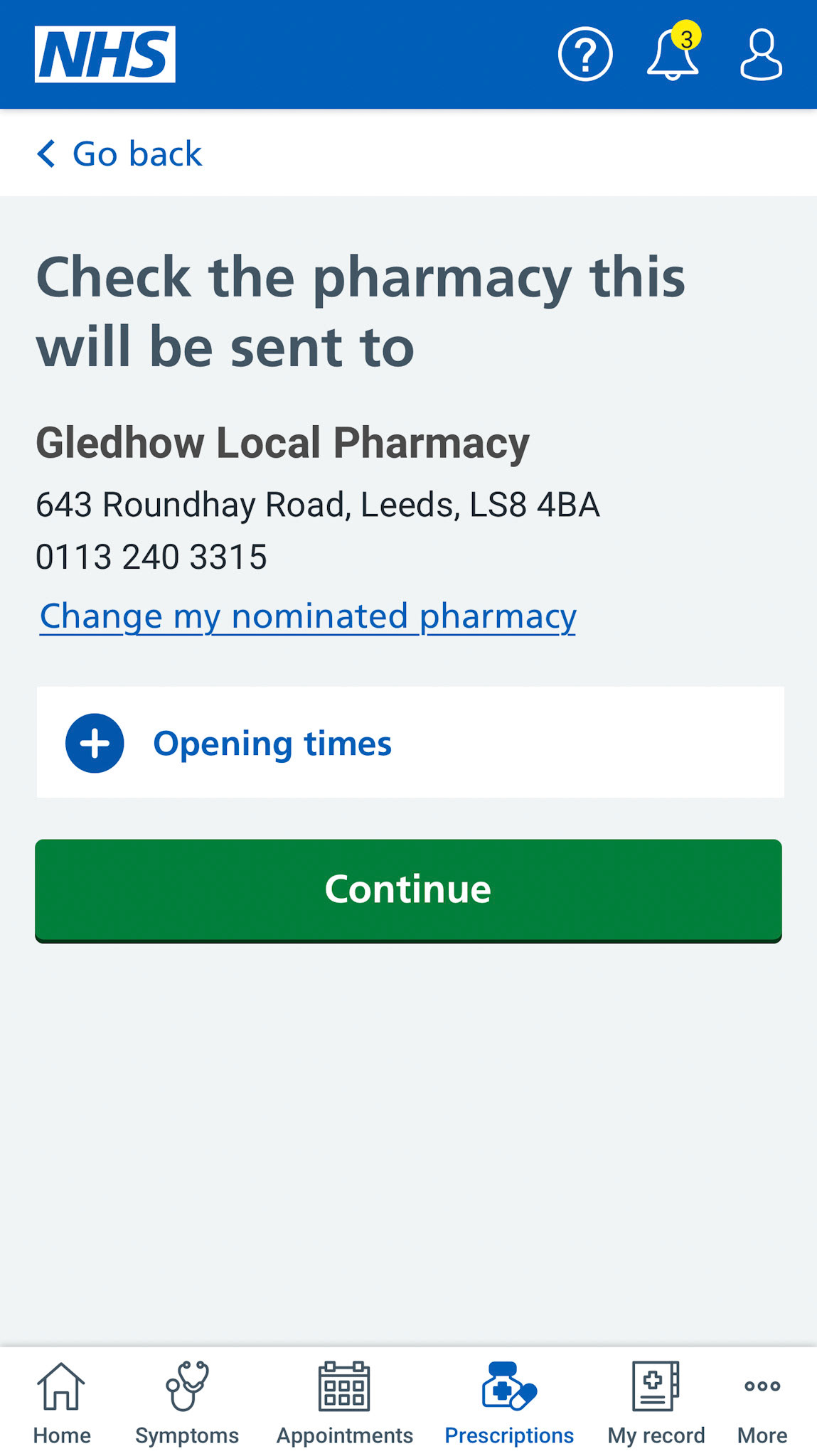
Task: Open the help question mark icon
Action: [x=585, y=54]
